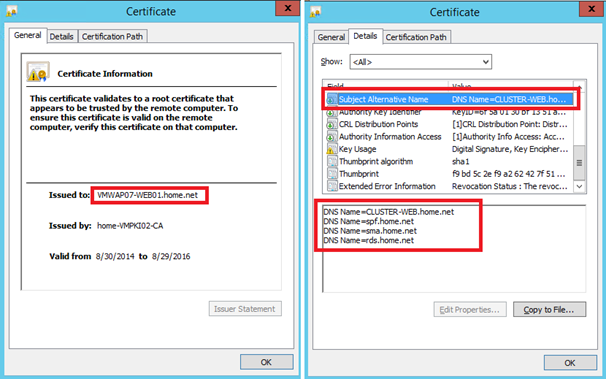Select Details tab in right Certificate window
The width and height of the screenshot is (606, 379).
coord(365,36)
